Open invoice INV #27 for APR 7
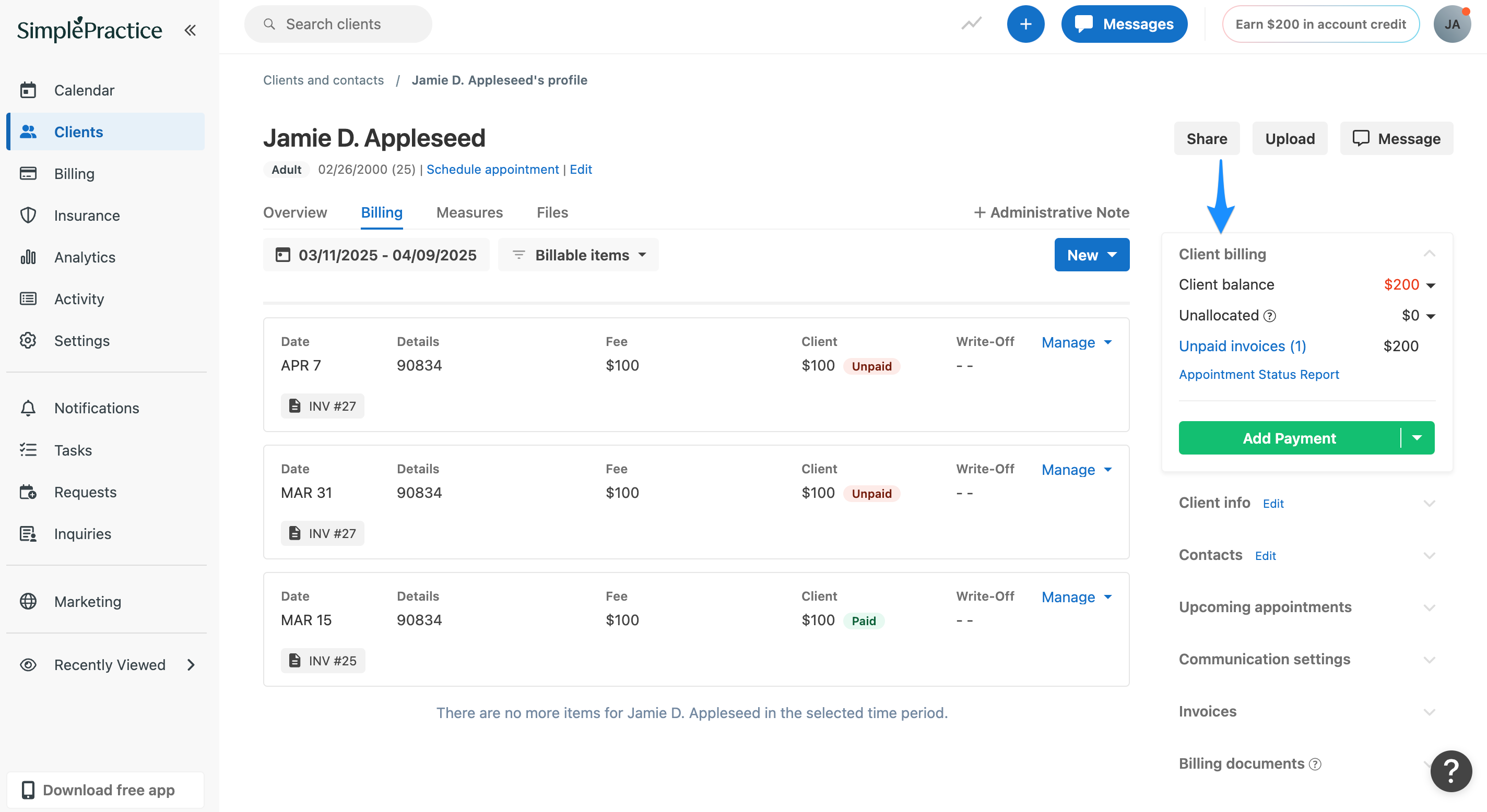 click(323, 407)
